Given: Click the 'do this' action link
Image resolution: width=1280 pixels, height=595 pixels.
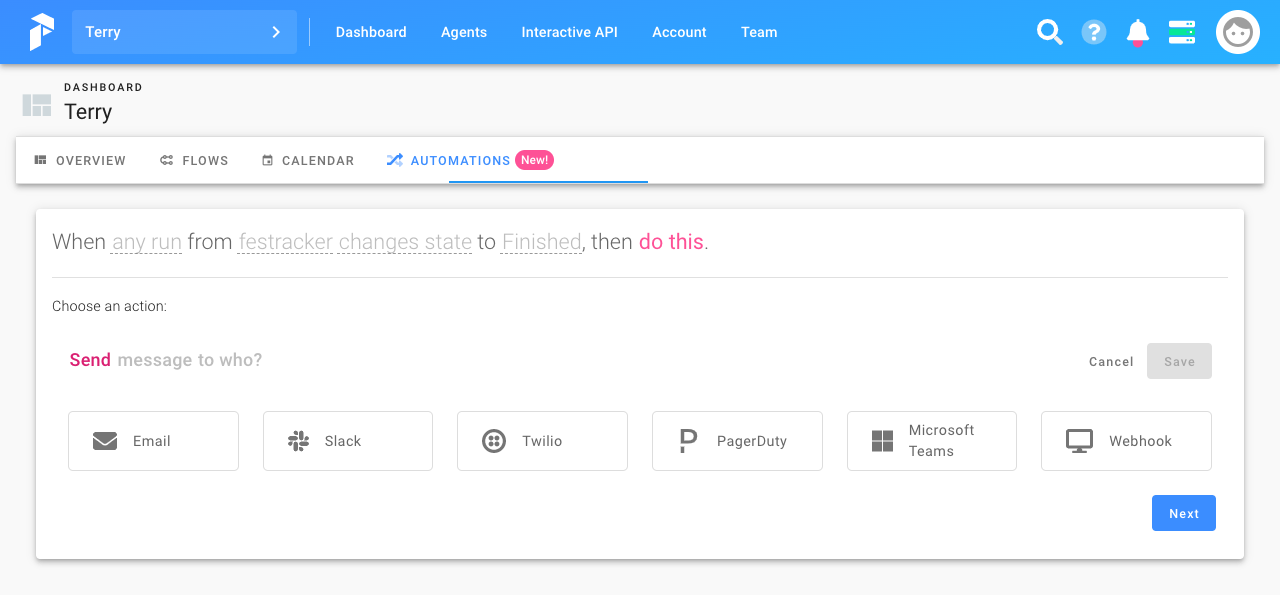Looking at the screenshot, I should (x=671, y=242).
